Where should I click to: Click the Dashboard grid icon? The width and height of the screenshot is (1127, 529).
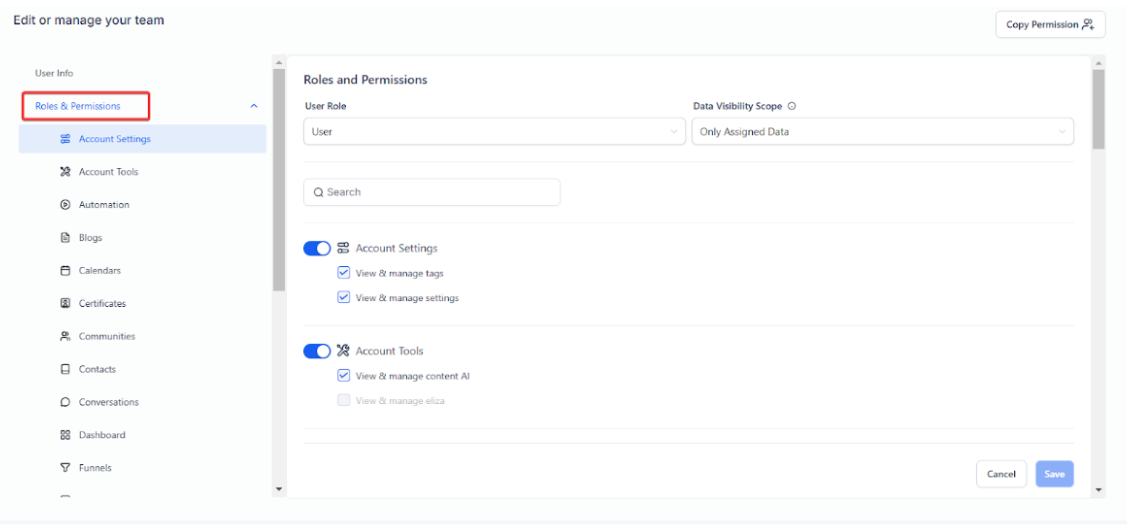coord(65,435)
